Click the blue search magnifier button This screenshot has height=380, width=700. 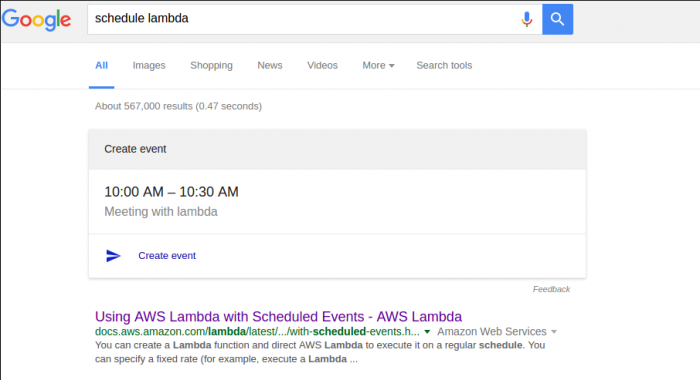557,19
